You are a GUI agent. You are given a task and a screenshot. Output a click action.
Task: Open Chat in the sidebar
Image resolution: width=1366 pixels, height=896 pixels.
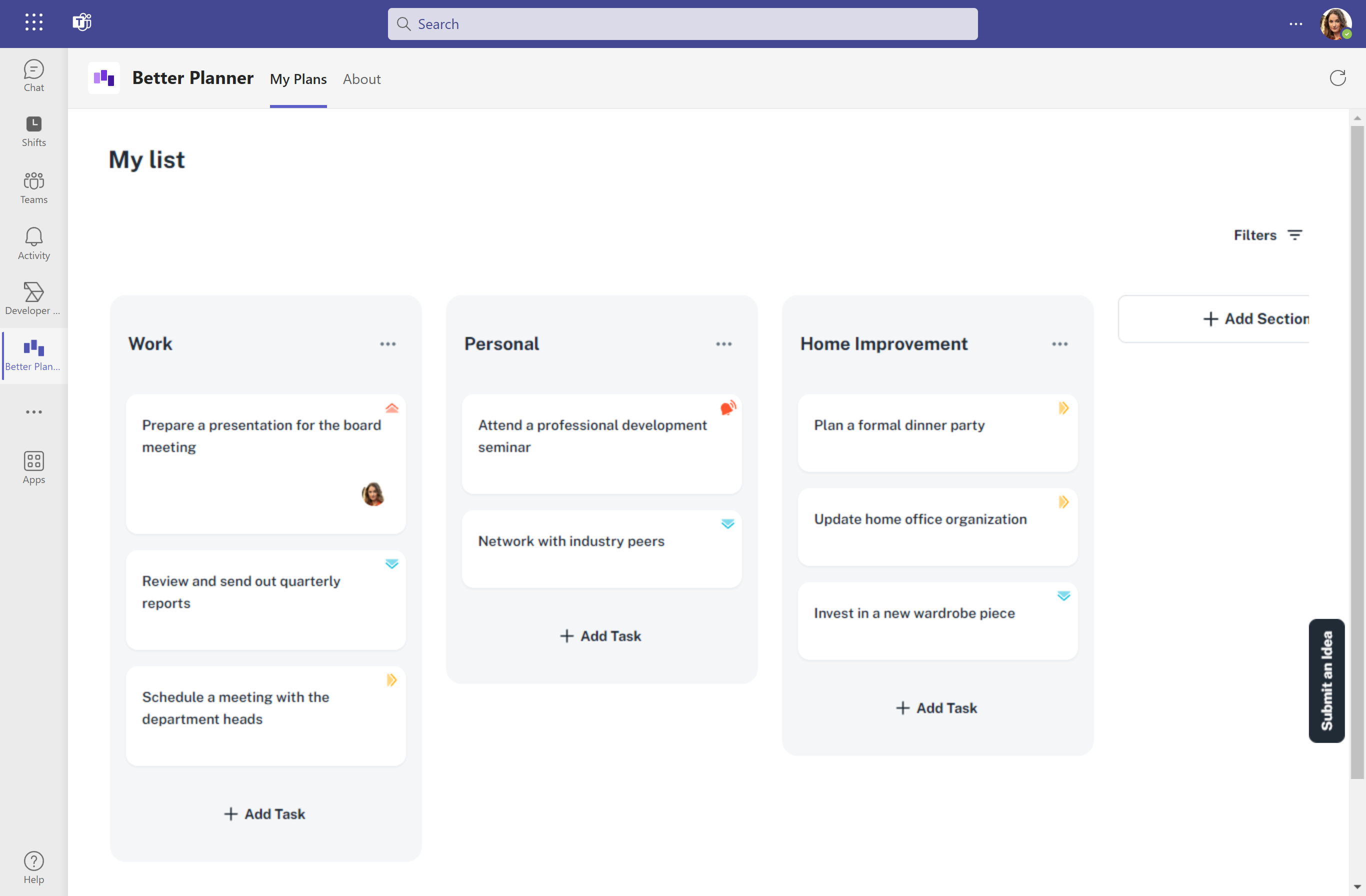pyautogui.click(x=34, y=76)
